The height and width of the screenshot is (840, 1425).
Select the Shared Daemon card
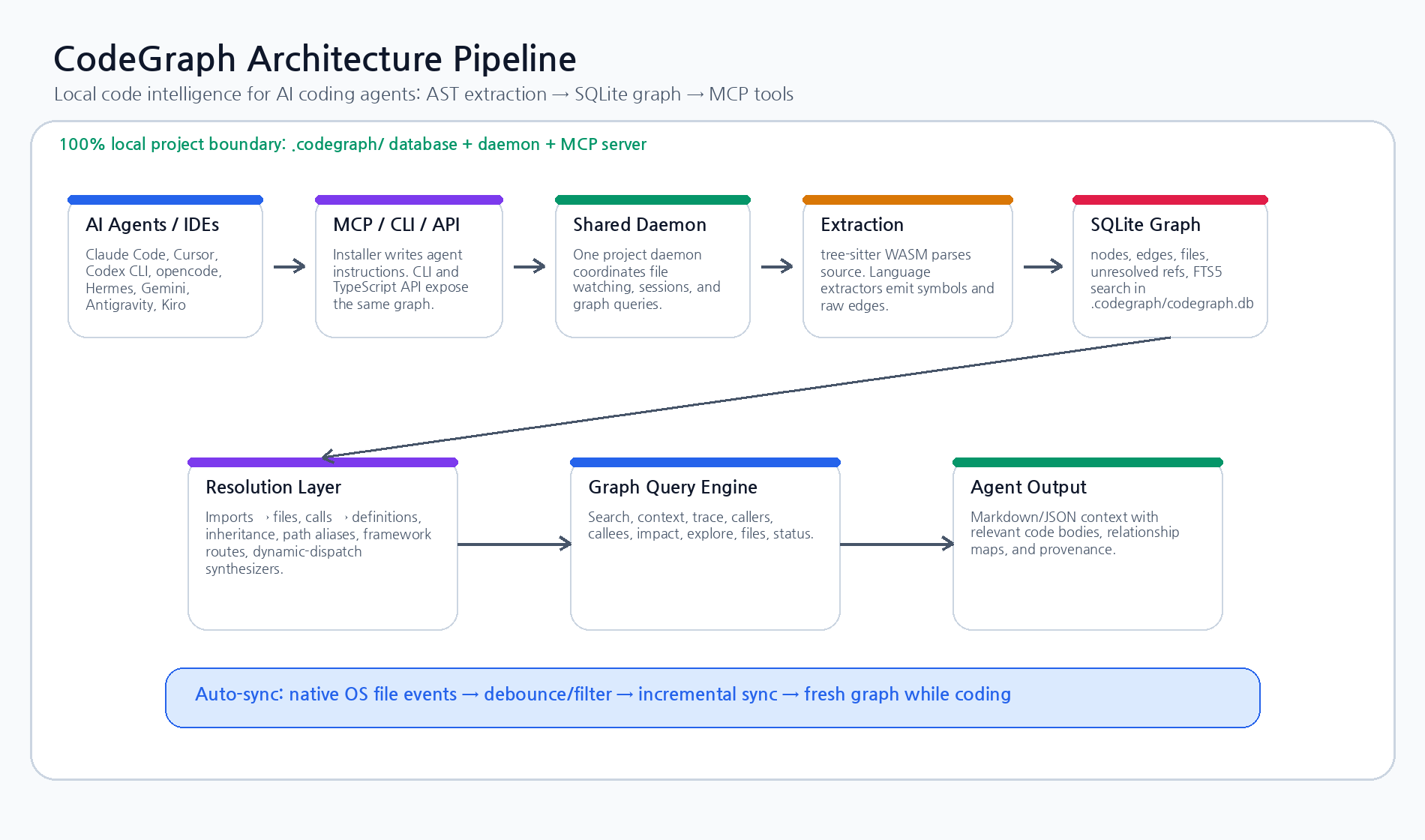[652, 266]
